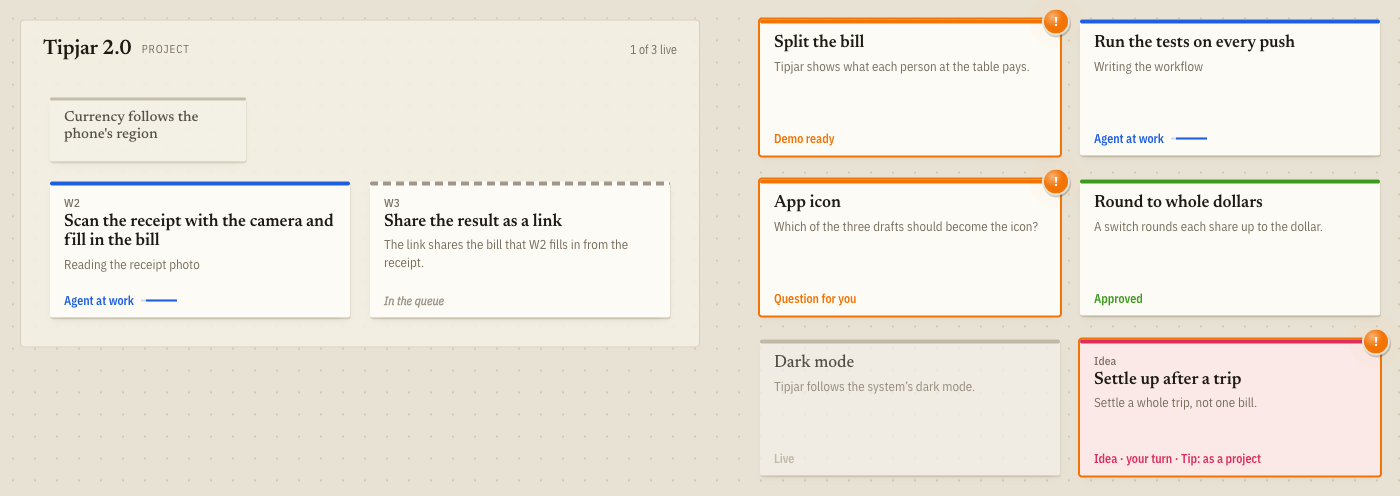The width and height of the screenshot is (1400, 496).
Task: Click the alert badge on Settle up after a trip
Action: coord(1376,342)
